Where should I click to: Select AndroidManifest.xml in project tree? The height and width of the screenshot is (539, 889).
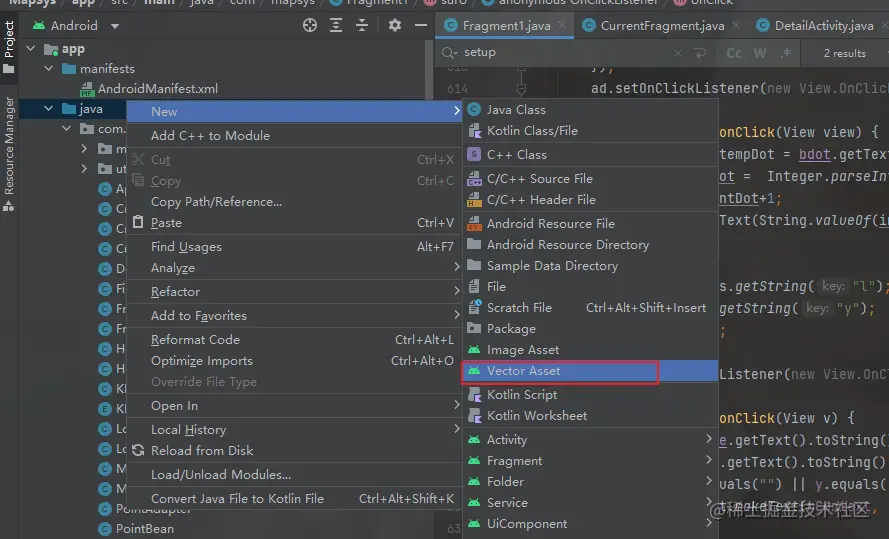[x=158, y=88]
